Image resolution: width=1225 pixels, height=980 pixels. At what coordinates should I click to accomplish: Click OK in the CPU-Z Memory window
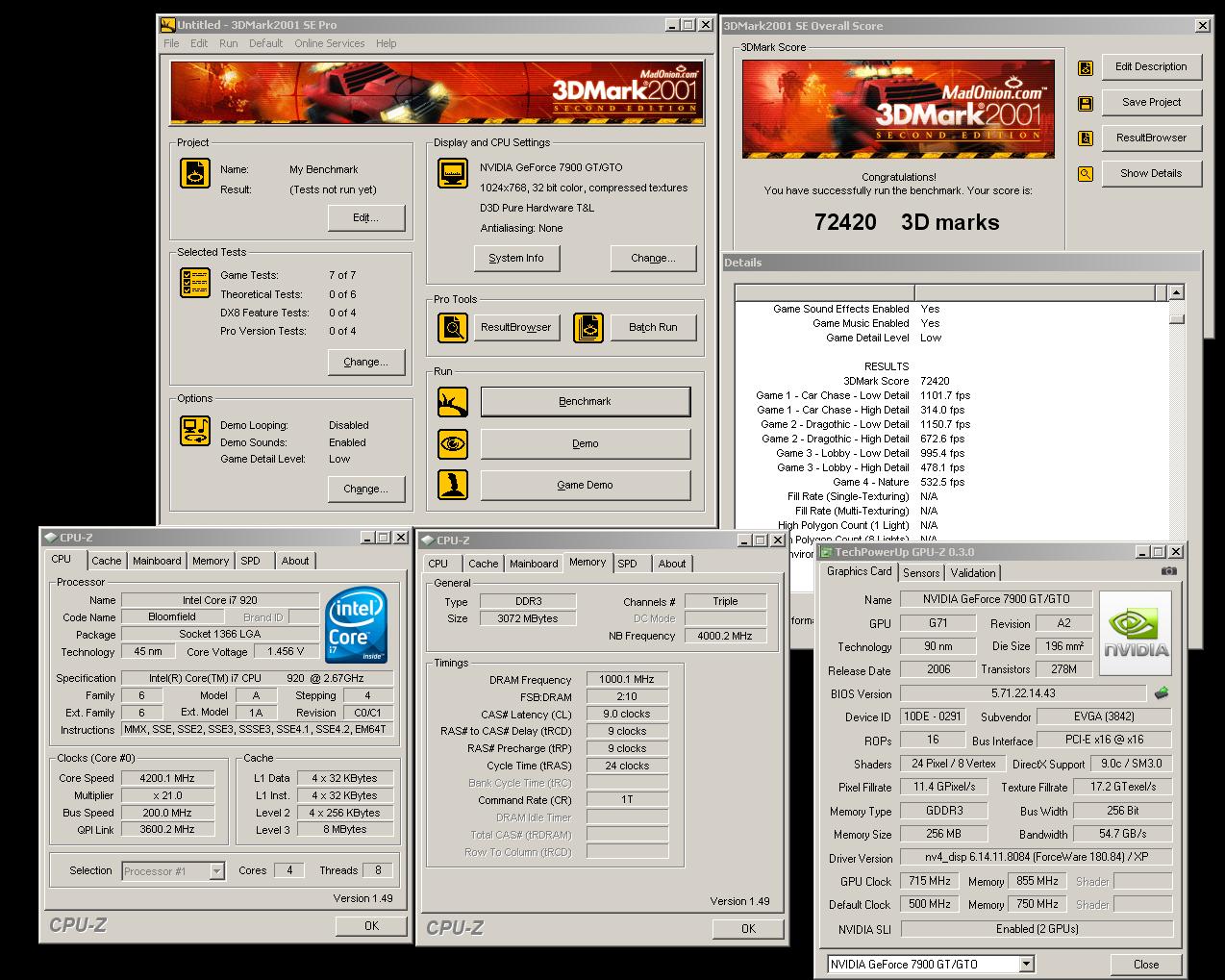click(x=748, y=929)
